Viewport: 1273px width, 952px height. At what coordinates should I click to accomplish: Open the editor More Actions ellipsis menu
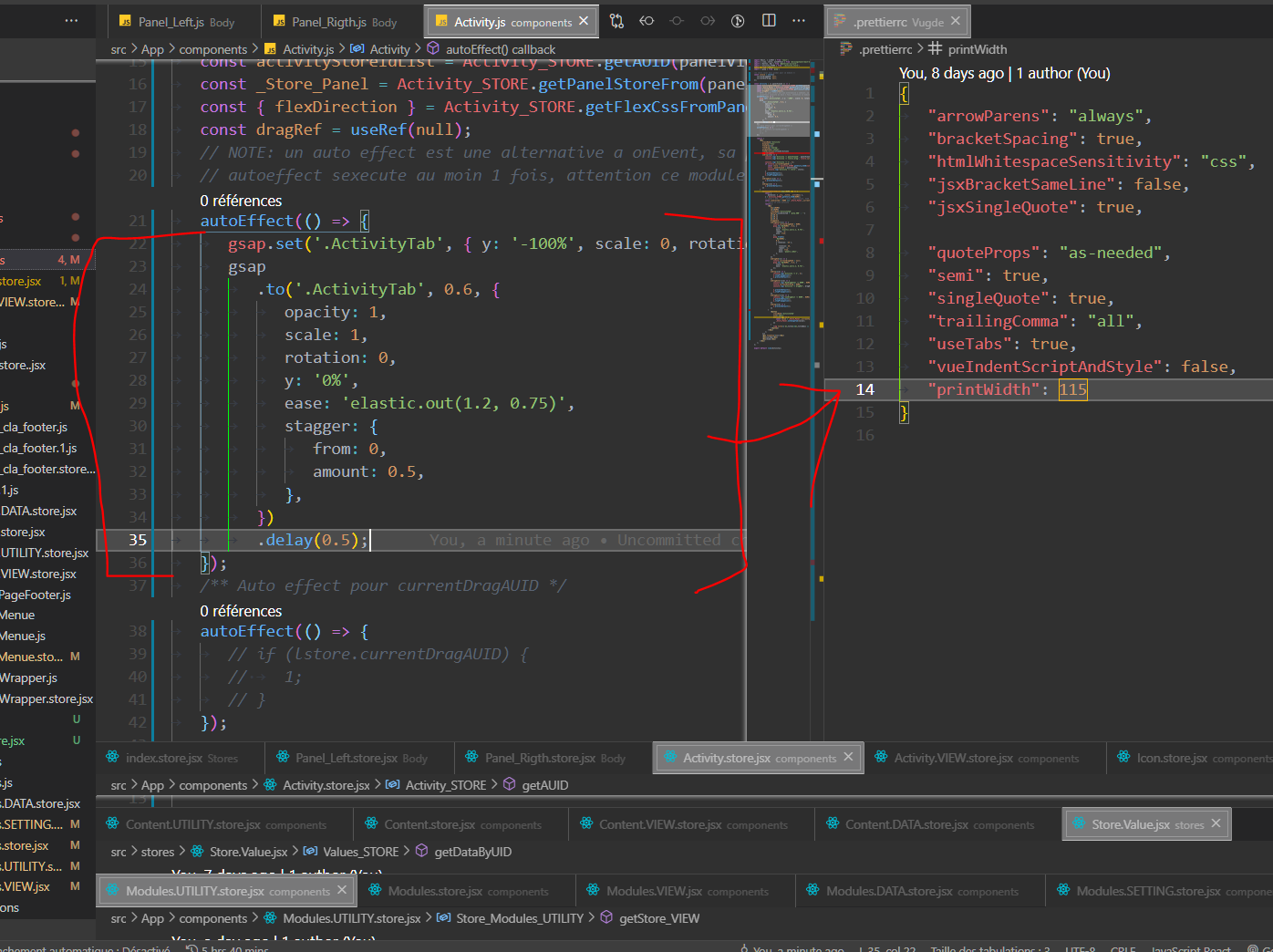(x=799, y=21)
